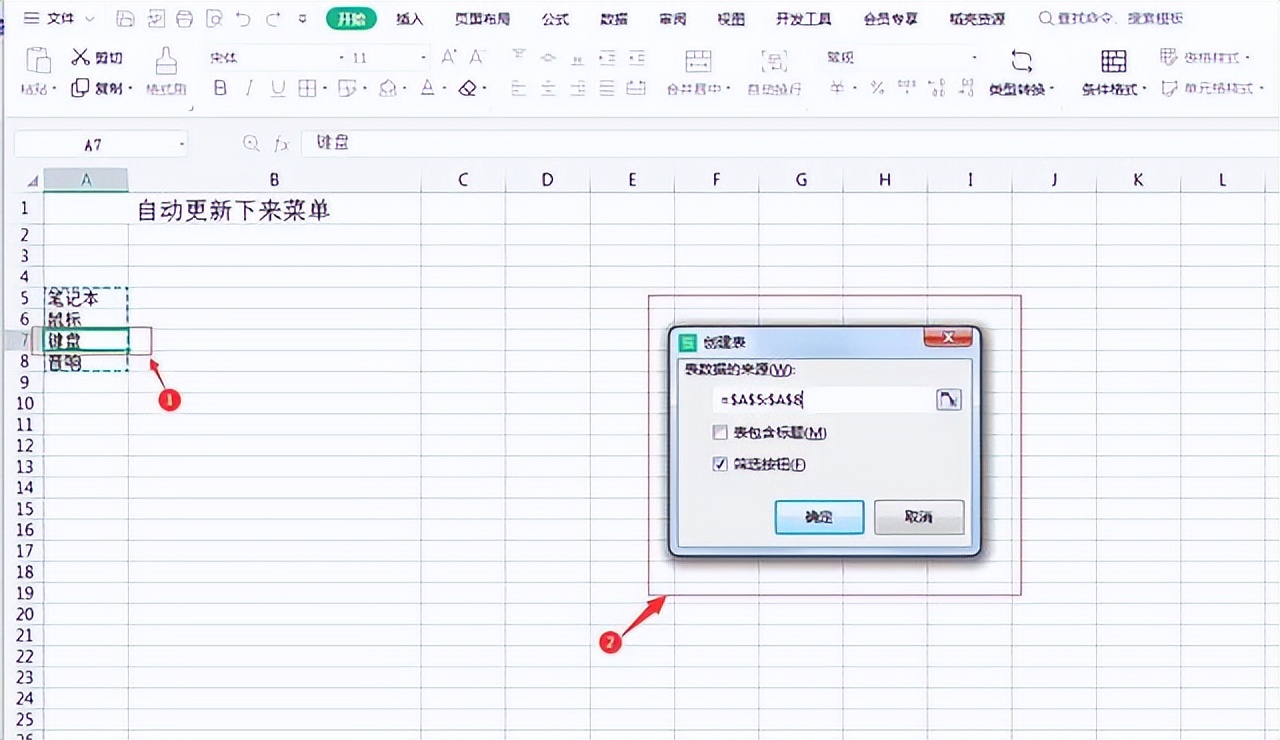Decrease font size with smaller A icon
The height and width of the screenshot is (740, 1280).
(x=478, y=58)
